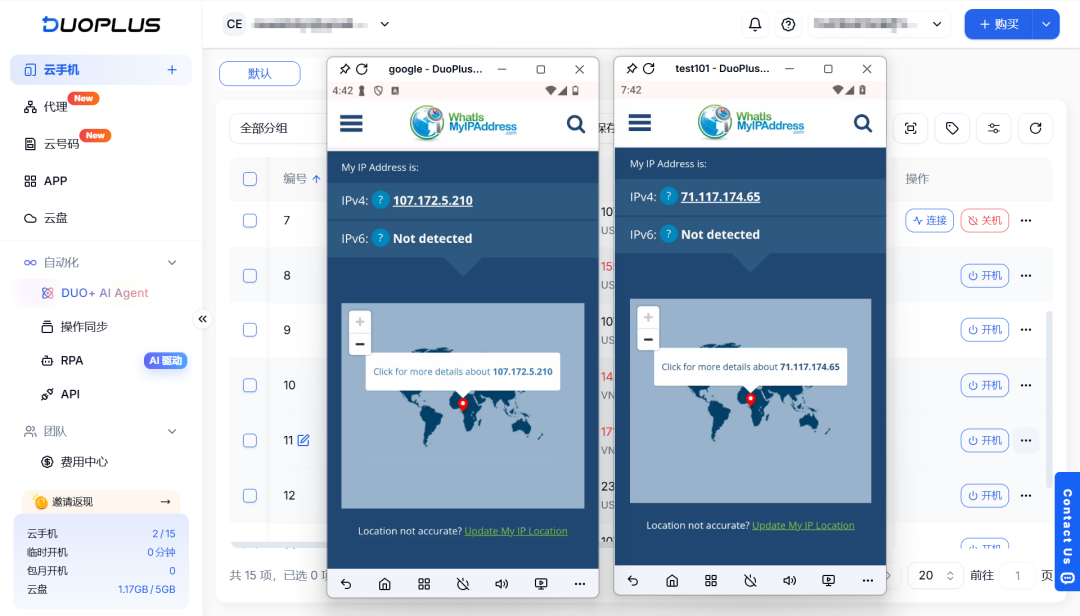Select the checkbox for row 9
Image resolution: width=1080 pixels, height=616 pixels.
pos(250,330)
